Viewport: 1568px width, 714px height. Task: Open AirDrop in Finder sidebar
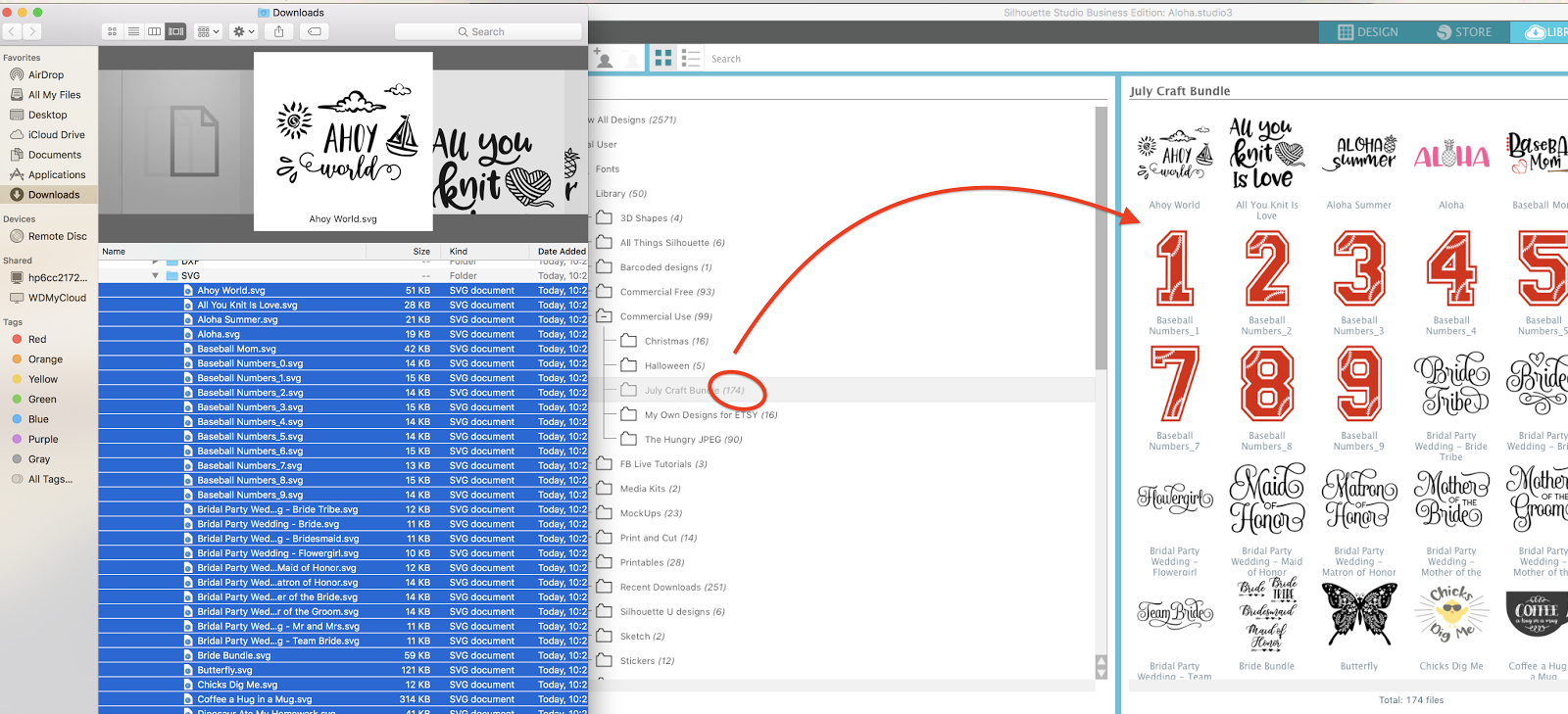click(x=46, y=74)
